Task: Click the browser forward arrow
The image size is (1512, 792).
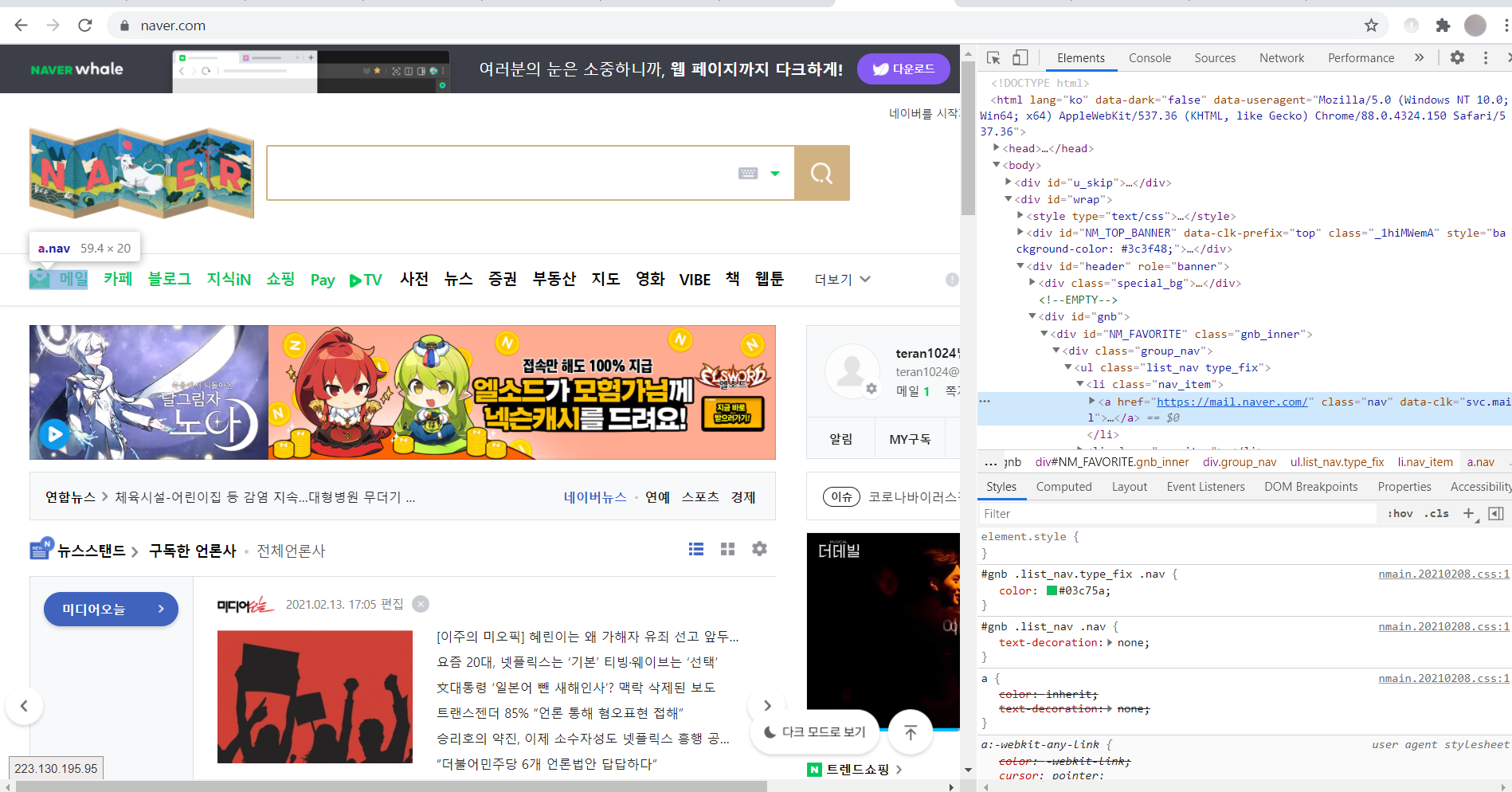Action: point(53,25)
